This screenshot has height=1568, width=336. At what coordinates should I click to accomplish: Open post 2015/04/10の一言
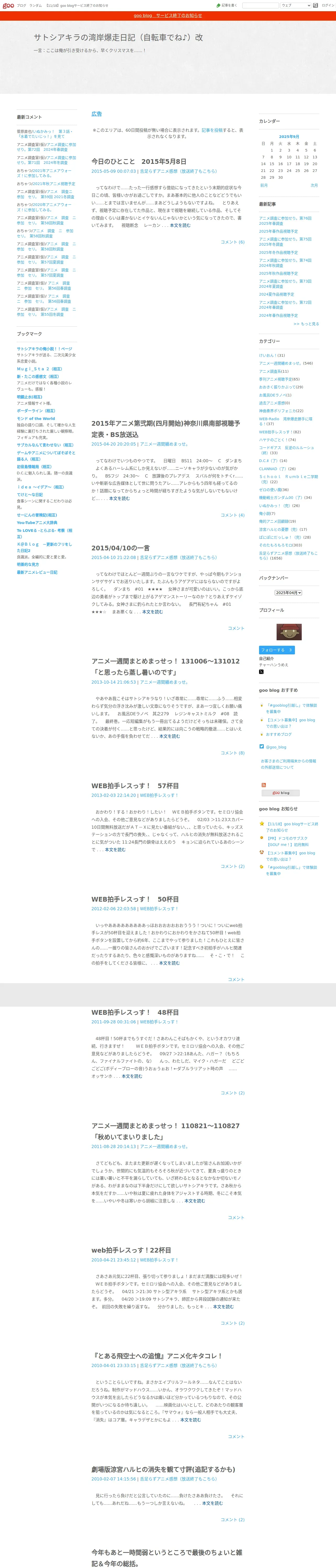point(121,548)
